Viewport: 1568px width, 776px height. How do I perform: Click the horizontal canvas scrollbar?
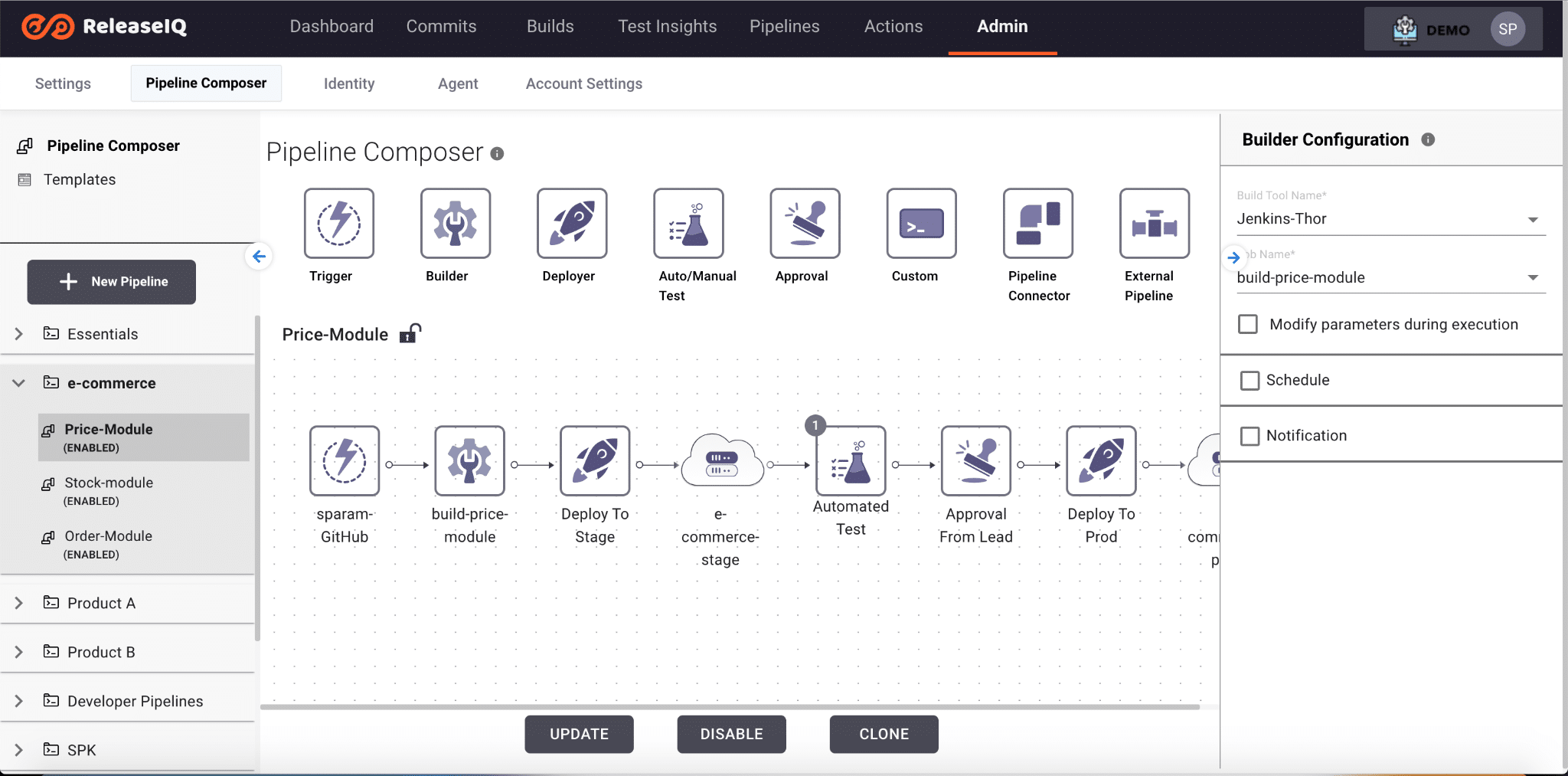coord(730,707)
